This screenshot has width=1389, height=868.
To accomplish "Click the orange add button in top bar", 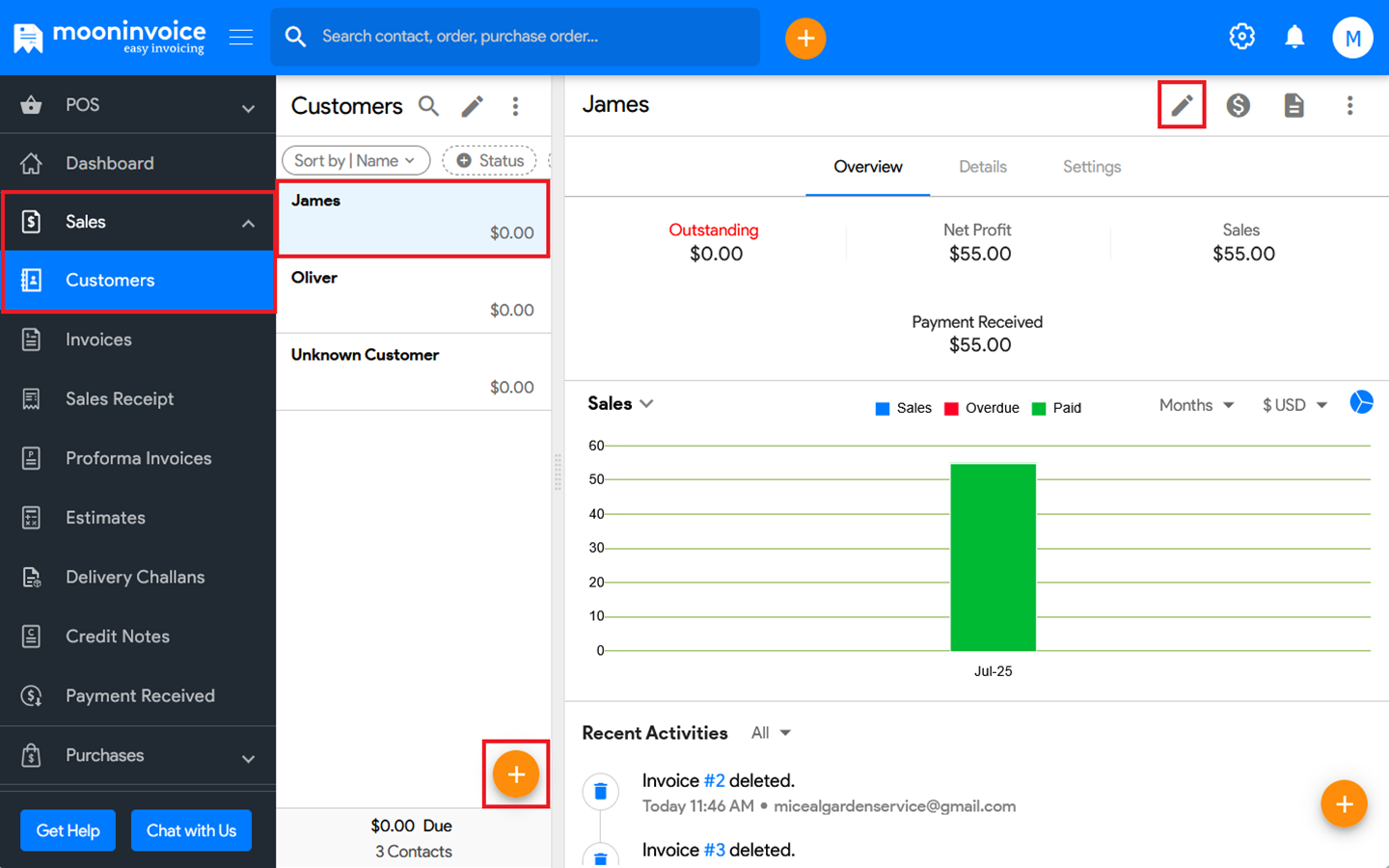I will [x=805, y=39].
